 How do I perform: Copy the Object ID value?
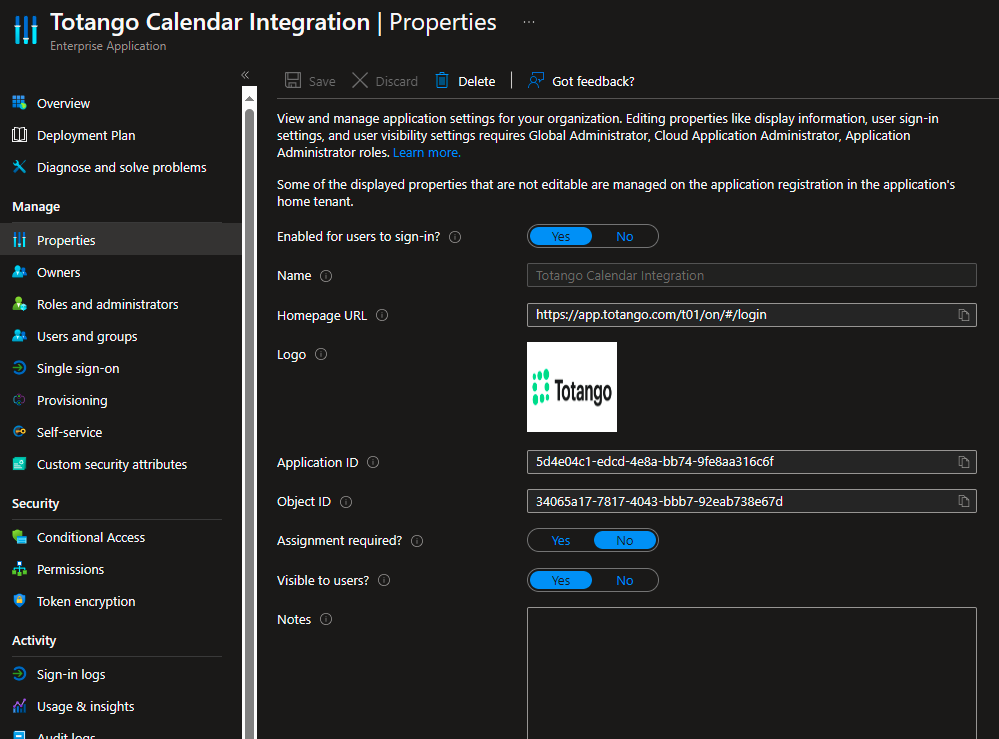(x=963, y=501)
